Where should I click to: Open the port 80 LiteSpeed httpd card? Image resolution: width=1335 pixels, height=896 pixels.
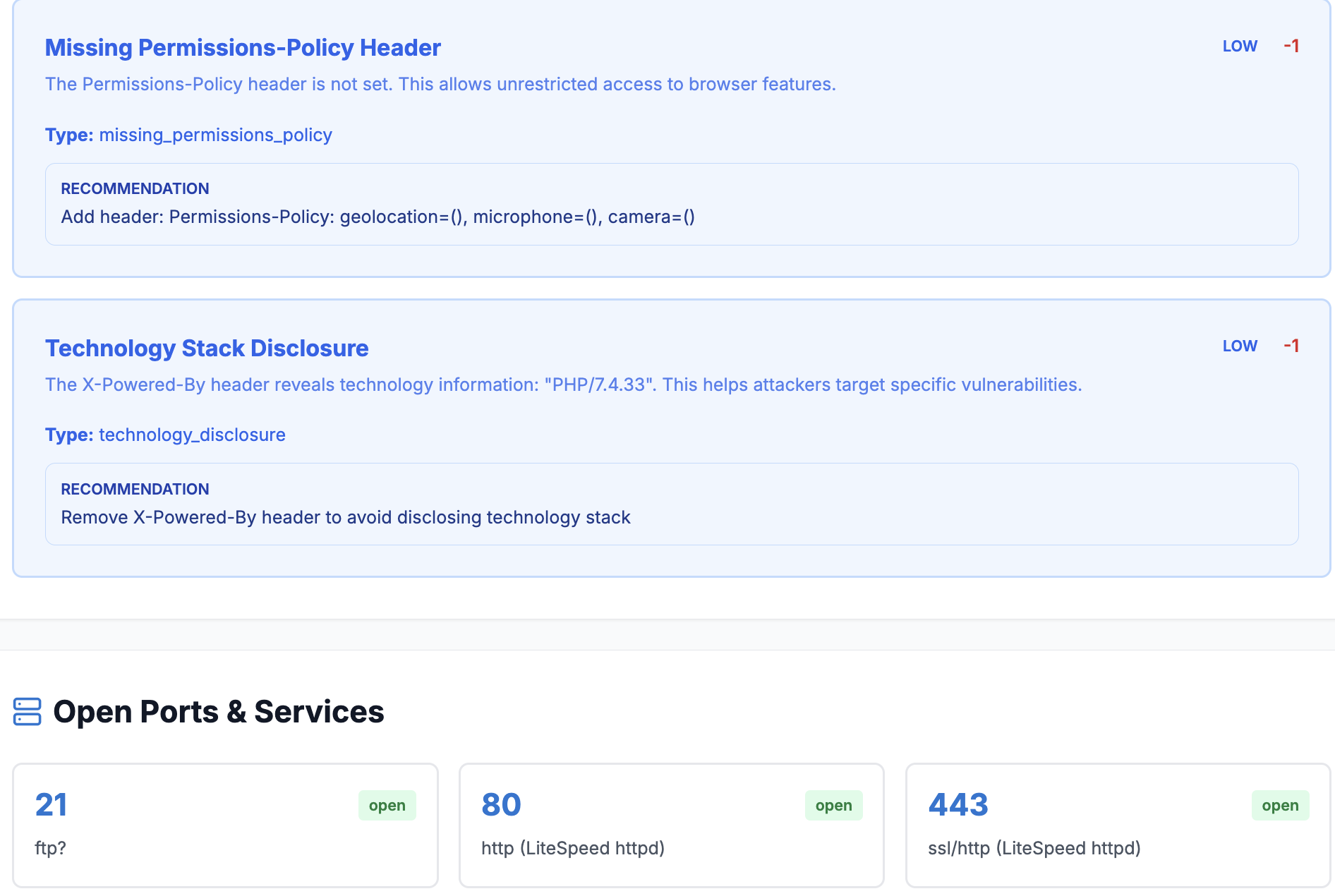point(671,824)
